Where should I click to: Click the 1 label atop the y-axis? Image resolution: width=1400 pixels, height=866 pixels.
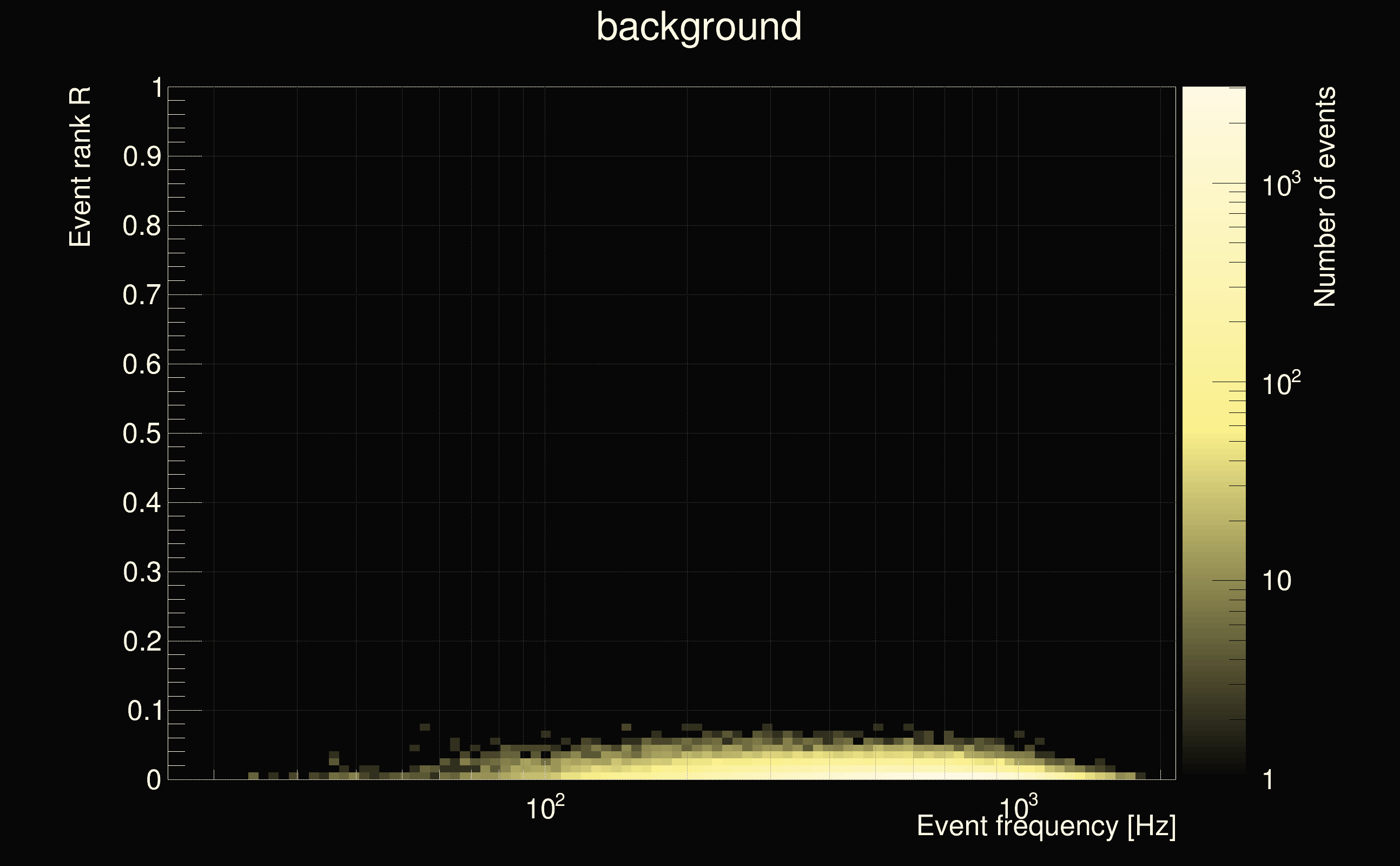coord(156,88)
